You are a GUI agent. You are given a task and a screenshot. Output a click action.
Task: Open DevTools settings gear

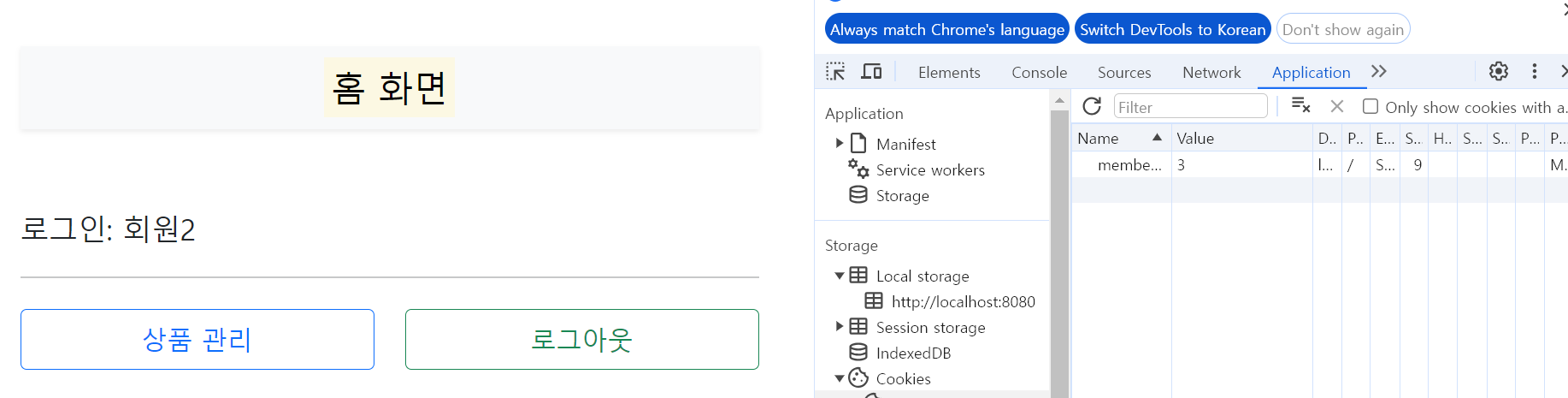1498,72
